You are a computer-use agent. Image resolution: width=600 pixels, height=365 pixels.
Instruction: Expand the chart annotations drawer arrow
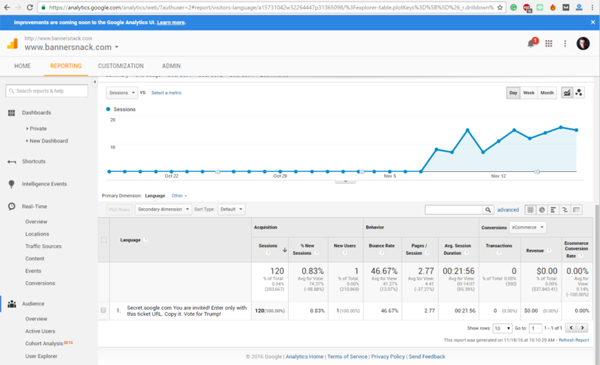point(345,181)
